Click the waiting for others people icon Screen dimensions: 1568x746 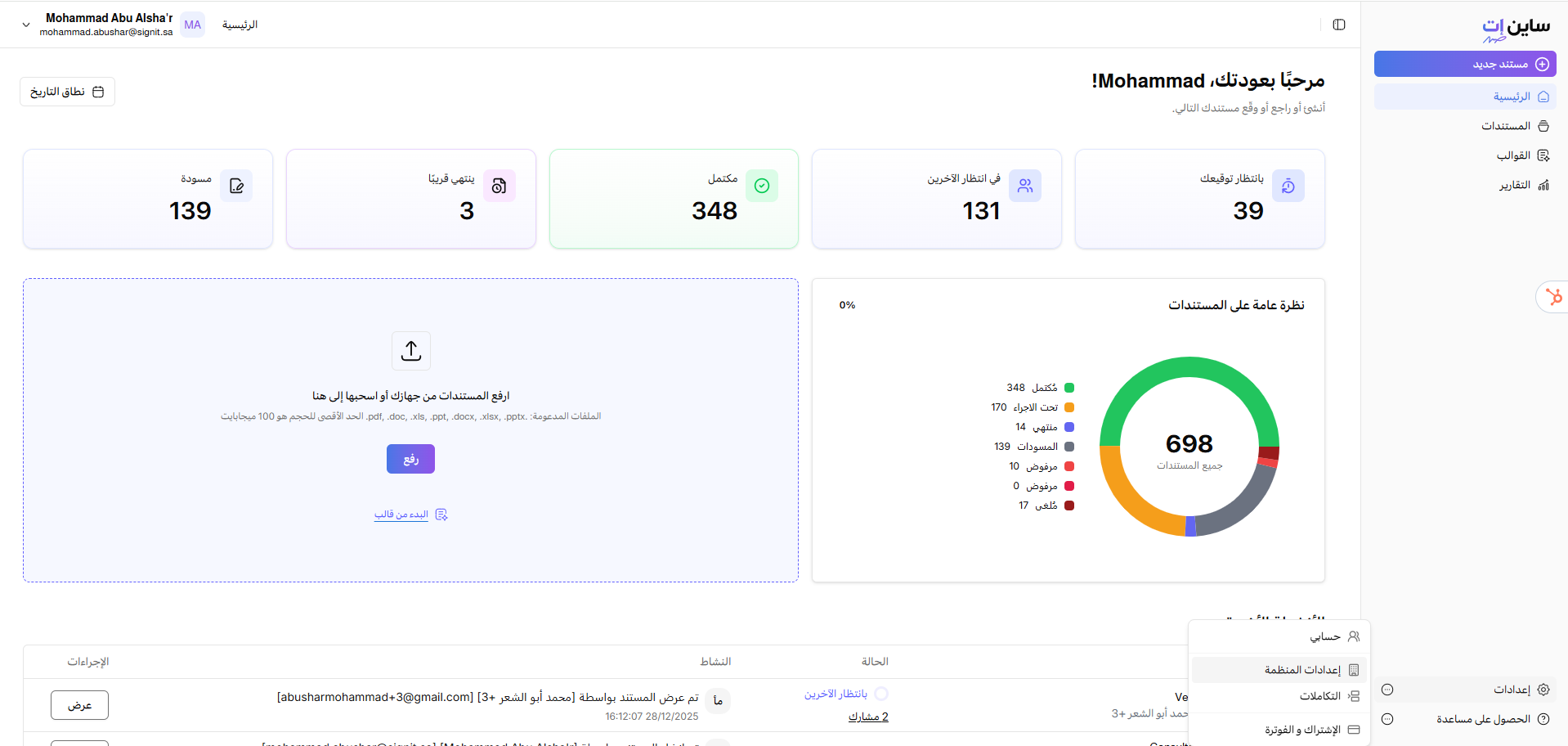pyautogui.click(x=1024, y=186)
